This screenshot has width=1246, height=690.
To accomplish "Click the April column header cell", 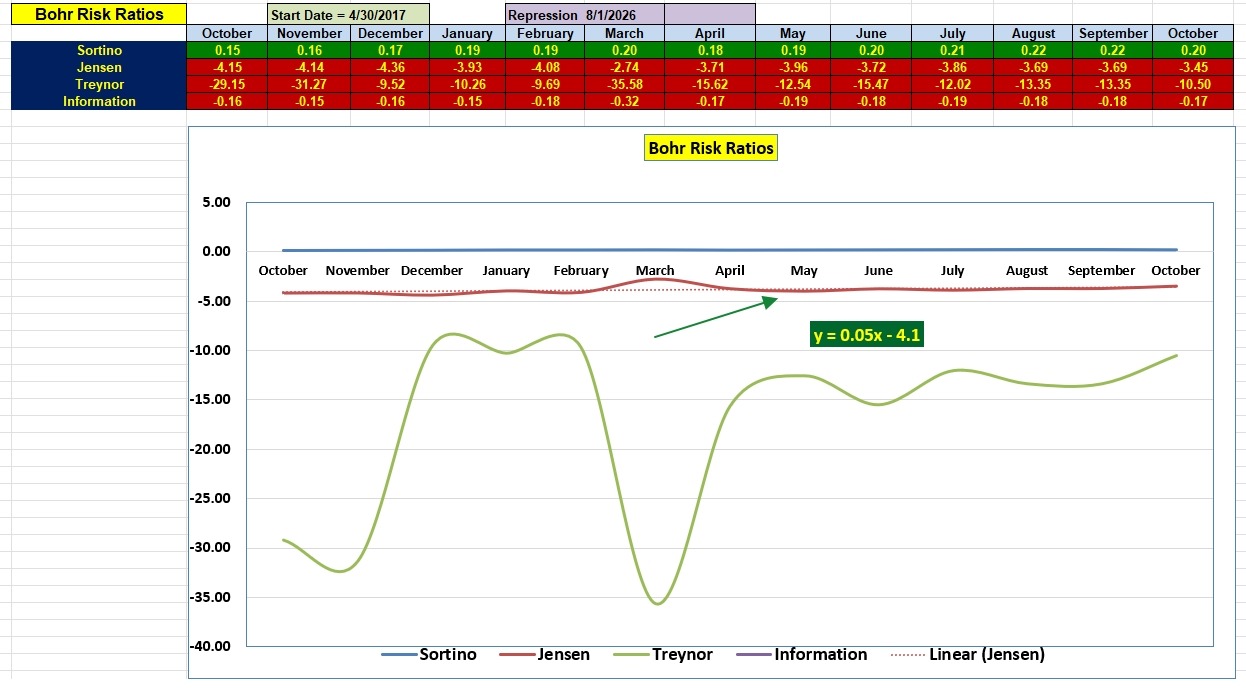I will (710, 33).
